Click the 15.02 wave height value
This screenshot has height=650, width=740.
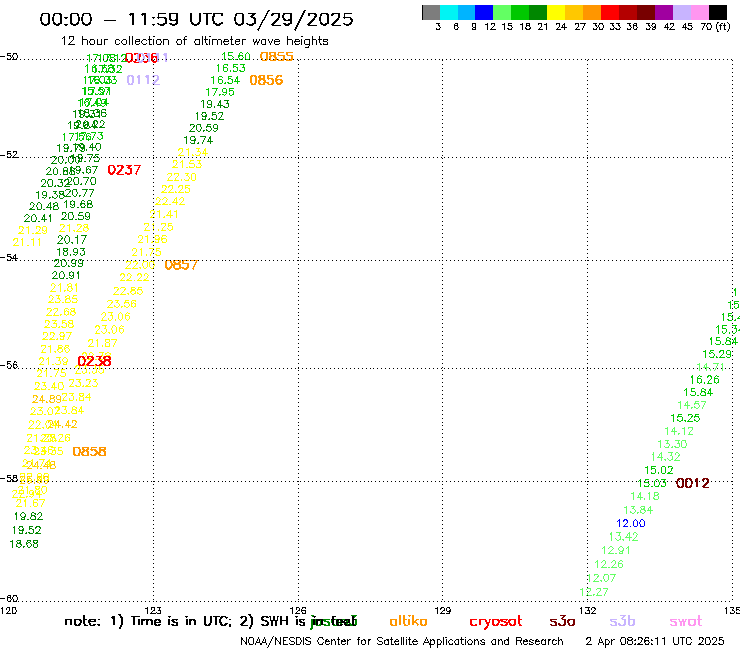point(659,470)
